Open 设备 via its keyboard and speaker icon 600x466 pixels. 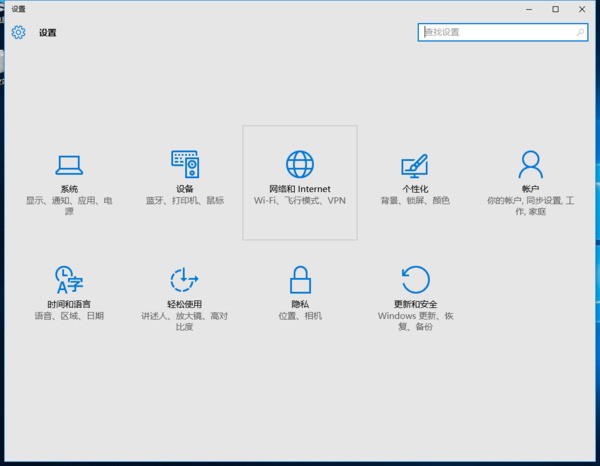coord(185,164)
